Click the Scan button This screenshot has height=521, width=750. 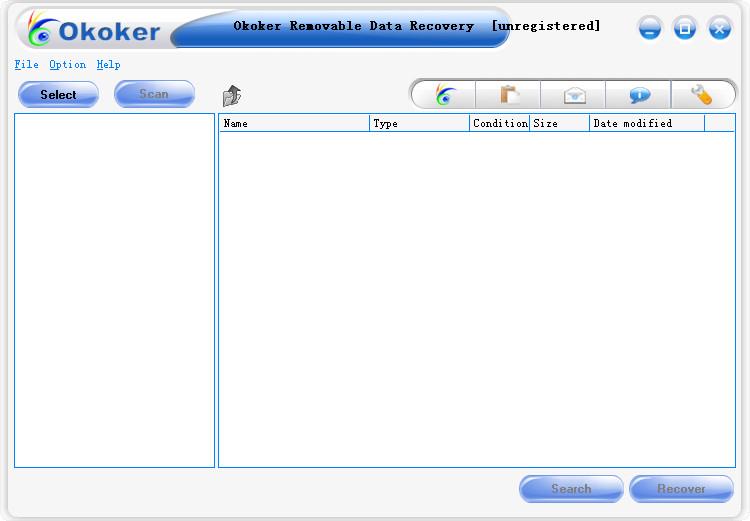click(x=154, y=94)
